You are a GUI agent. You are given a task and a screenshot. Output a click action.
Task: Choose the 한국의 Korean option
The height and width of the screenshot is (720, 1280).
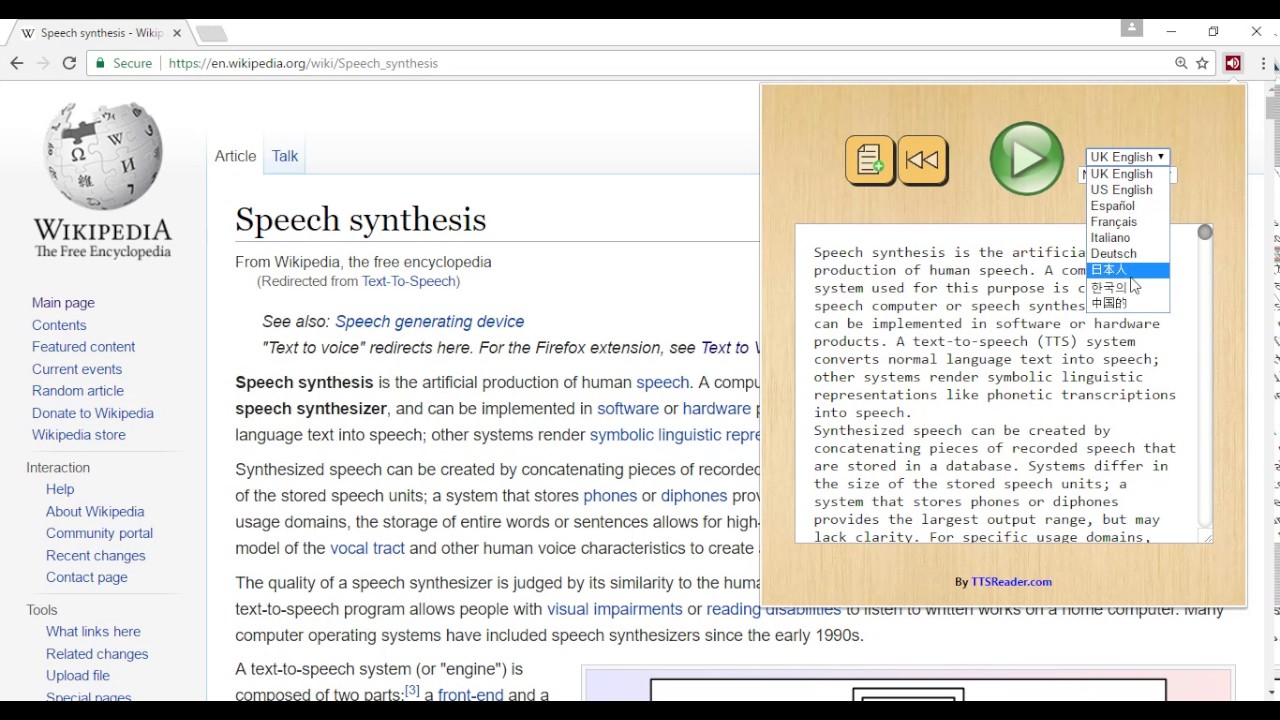1127,287
